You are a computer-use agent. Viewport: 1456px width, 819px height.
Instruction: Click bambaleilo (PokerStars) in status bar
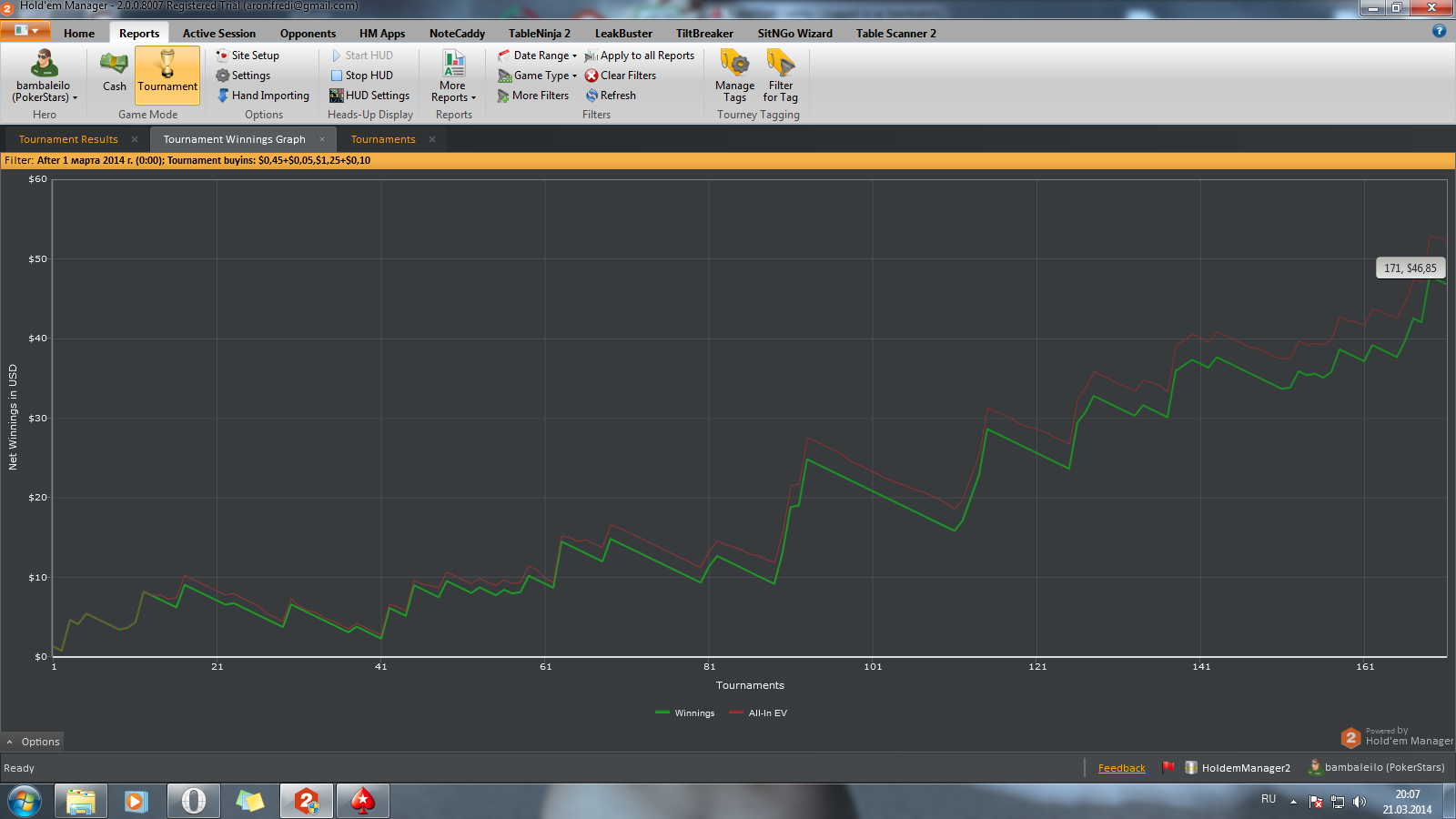coord(1376,767)
